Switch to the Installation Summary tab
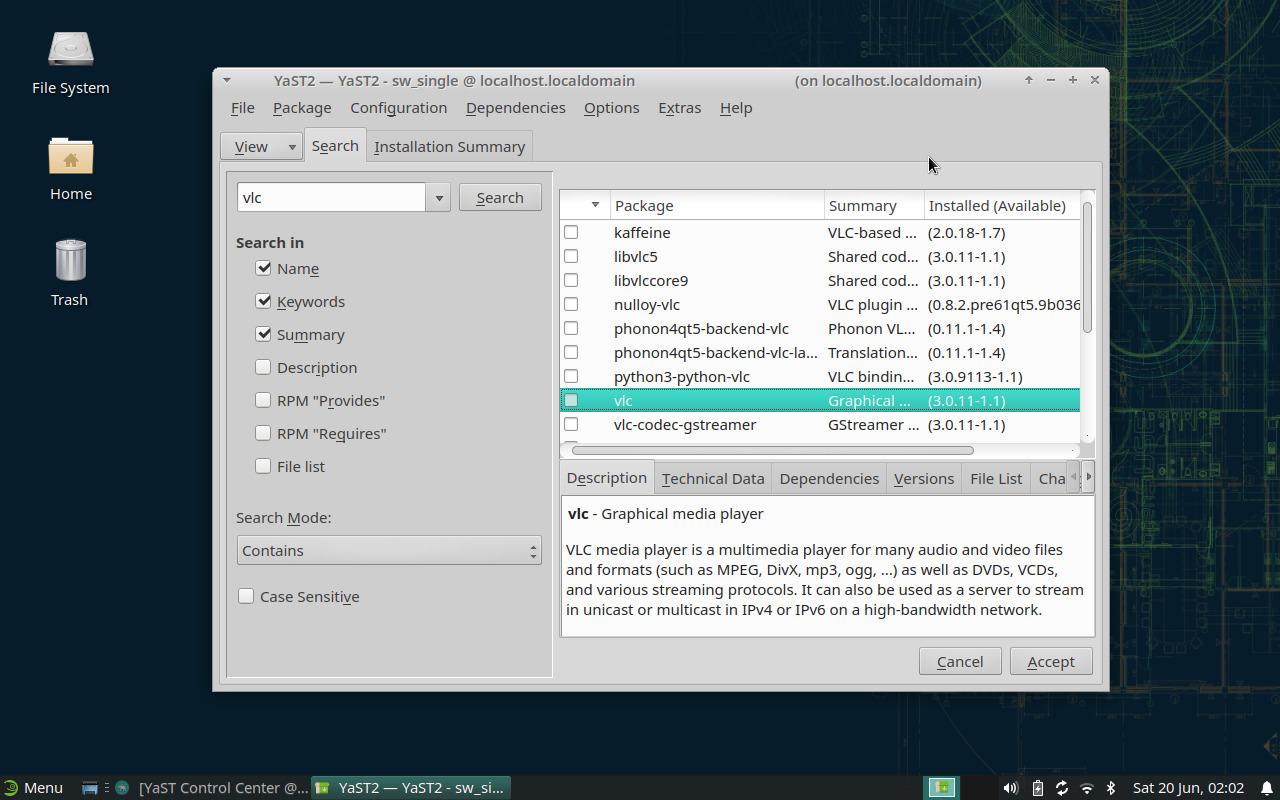1280x800 pixels. [x=449, y=146]
